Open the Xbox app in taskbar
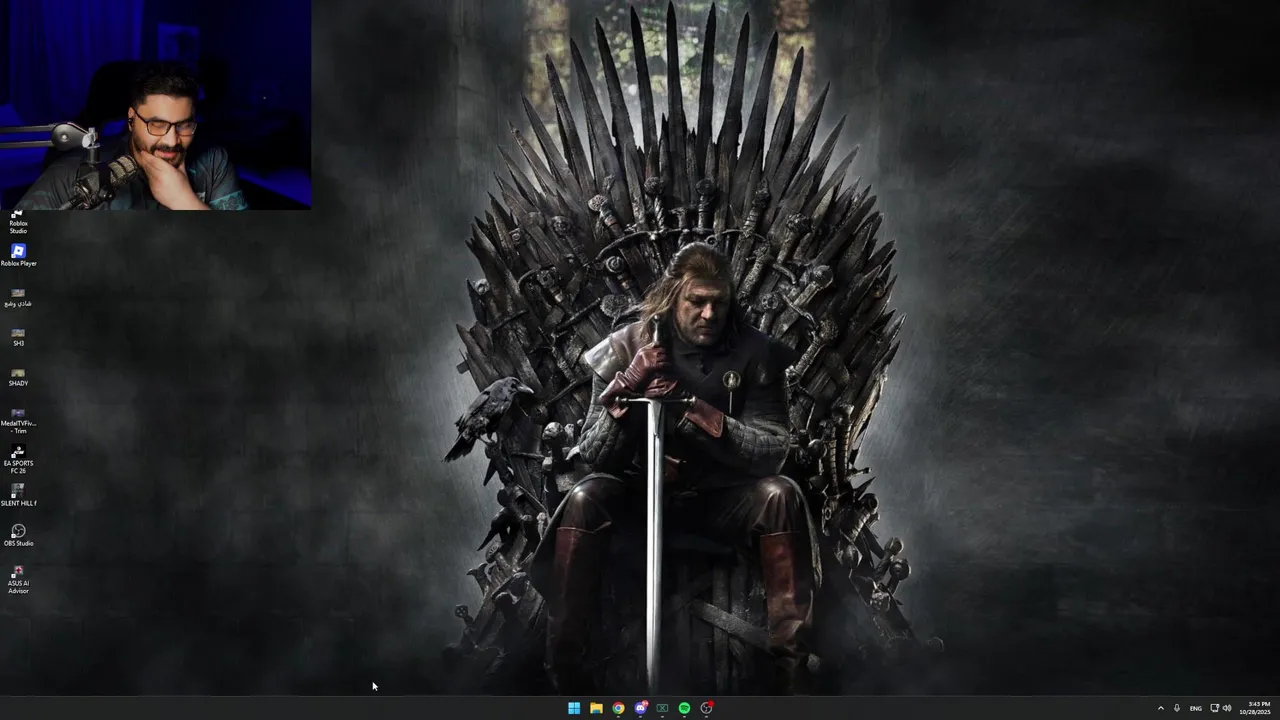The image size is (1280, 720). [662, 708]
